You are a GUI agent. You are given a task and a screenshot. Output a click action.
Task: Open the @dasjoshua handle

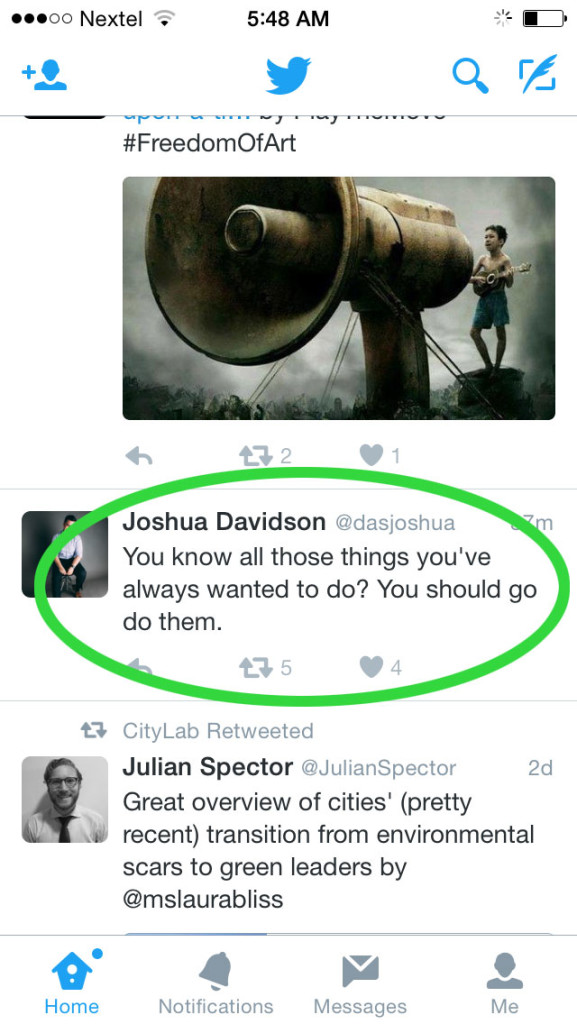tap(395, 523)
